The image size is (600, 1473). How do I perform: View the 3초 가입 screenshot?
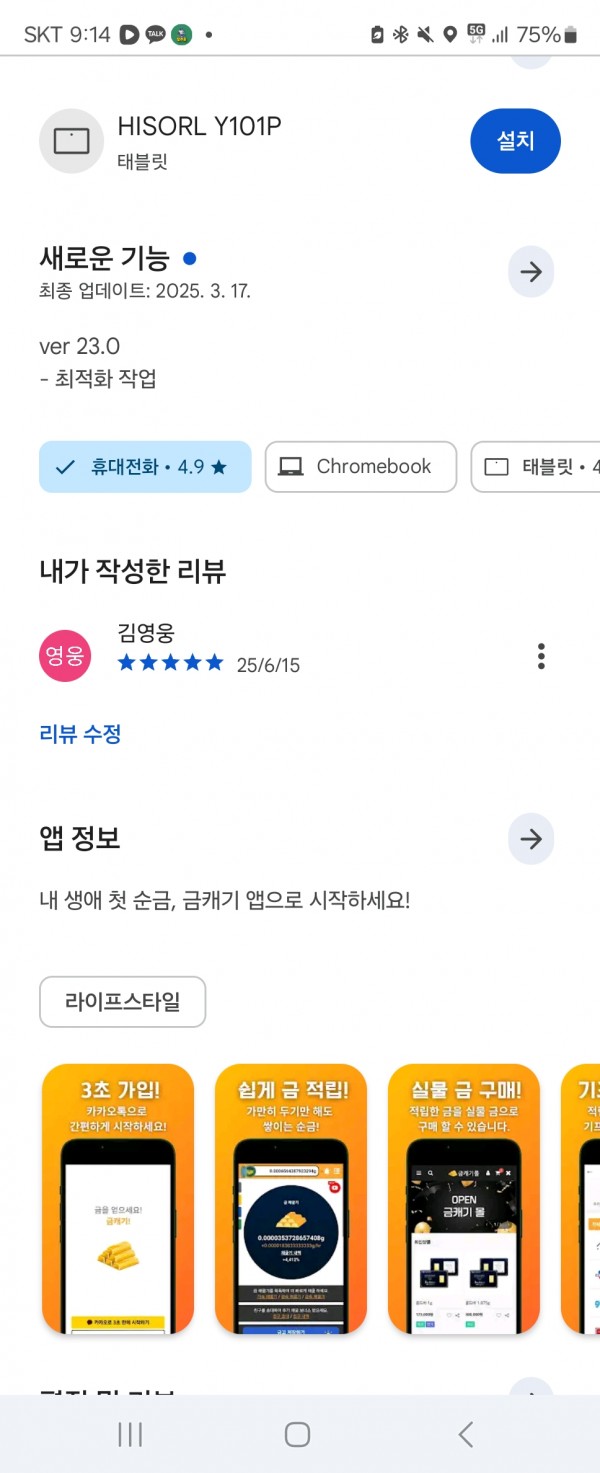point(118,1198)
